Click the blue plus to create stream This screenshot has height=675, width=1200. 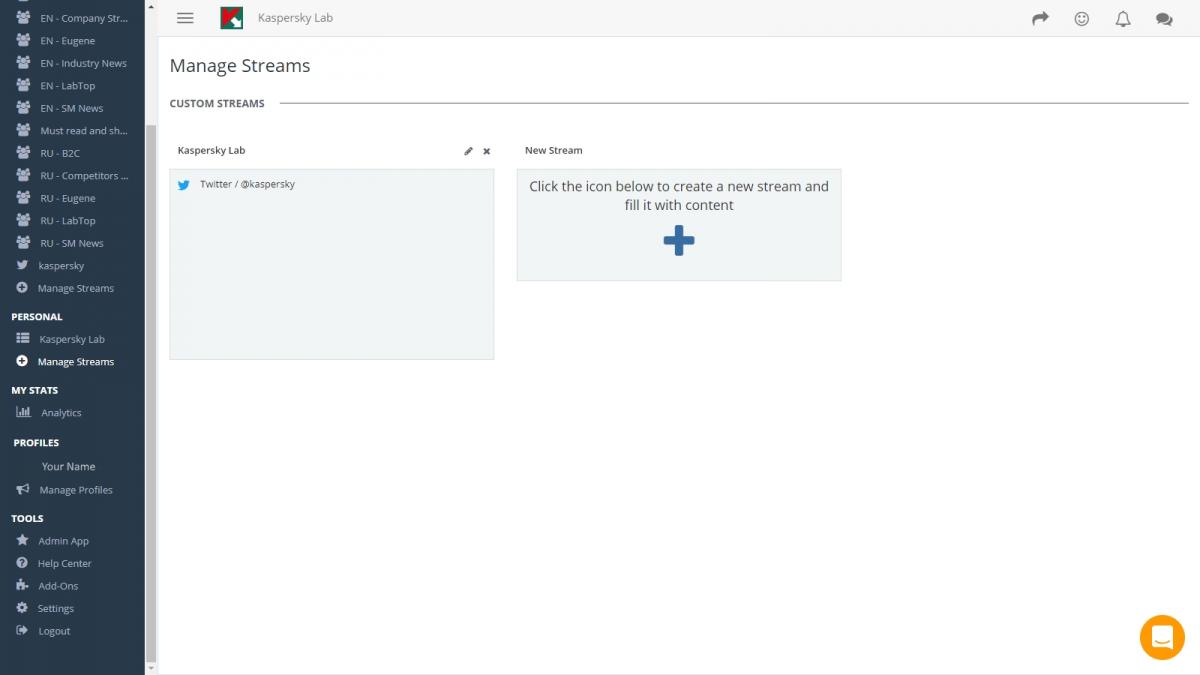pos(679,240)
